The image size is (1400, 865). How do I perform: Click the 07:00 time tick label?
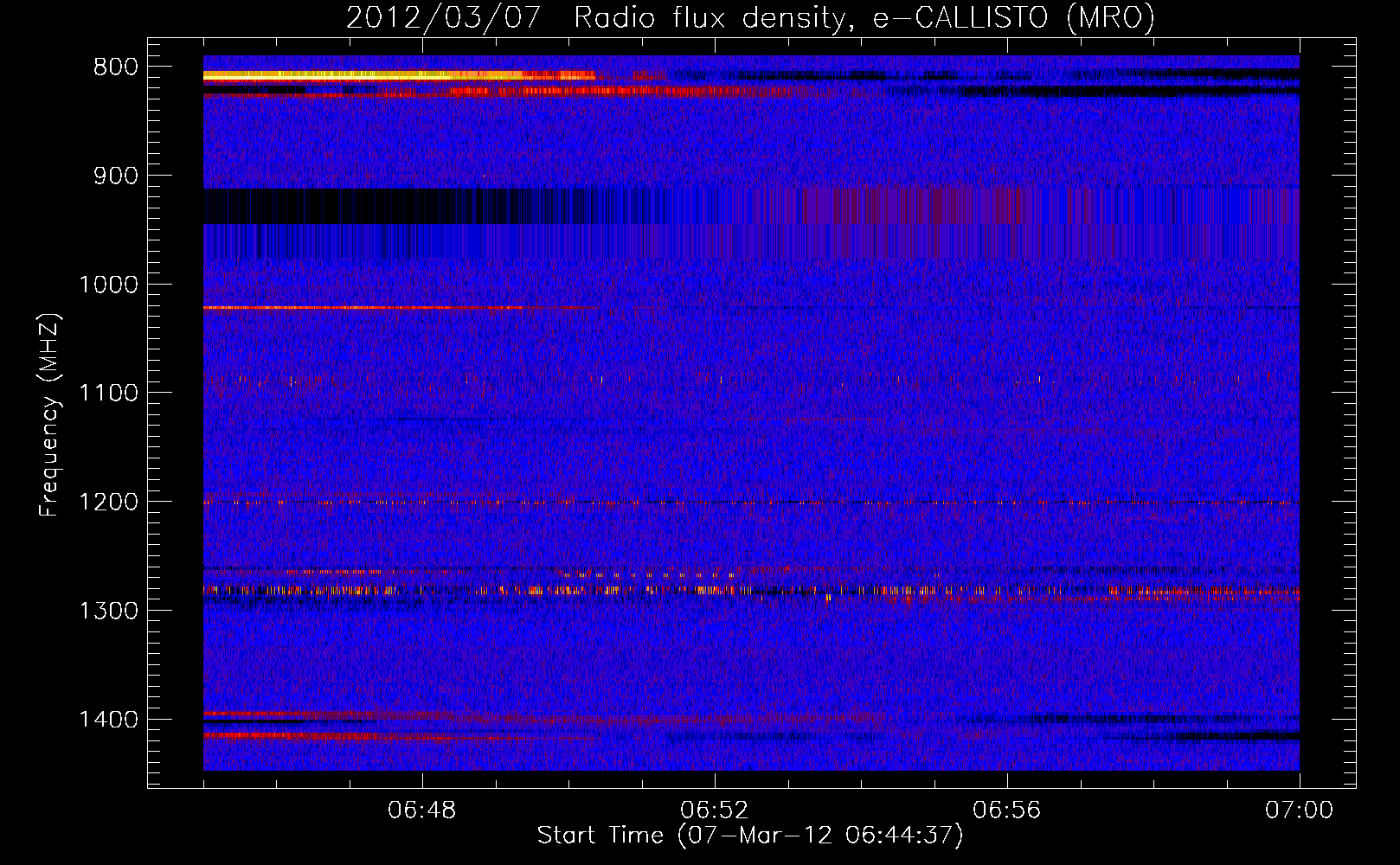click(1300, 811)
